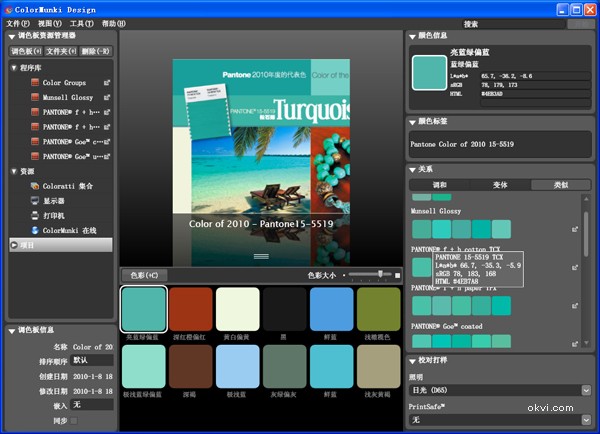Collapse the 调色板信息 panel
Image resolution: width=600 pixels, height=434 pixels.
pos(12,331)
